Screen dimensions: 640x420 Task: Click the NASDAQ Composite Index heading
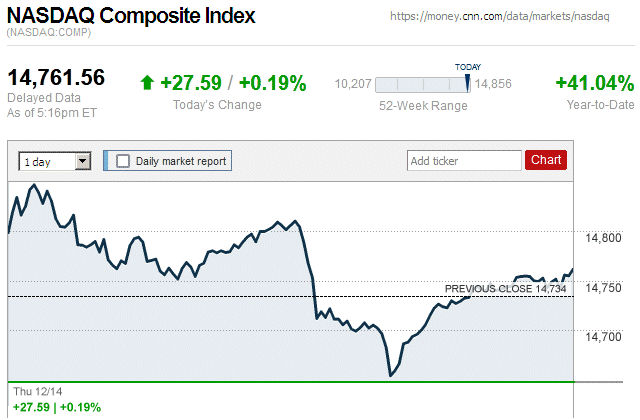click(131, 17)
